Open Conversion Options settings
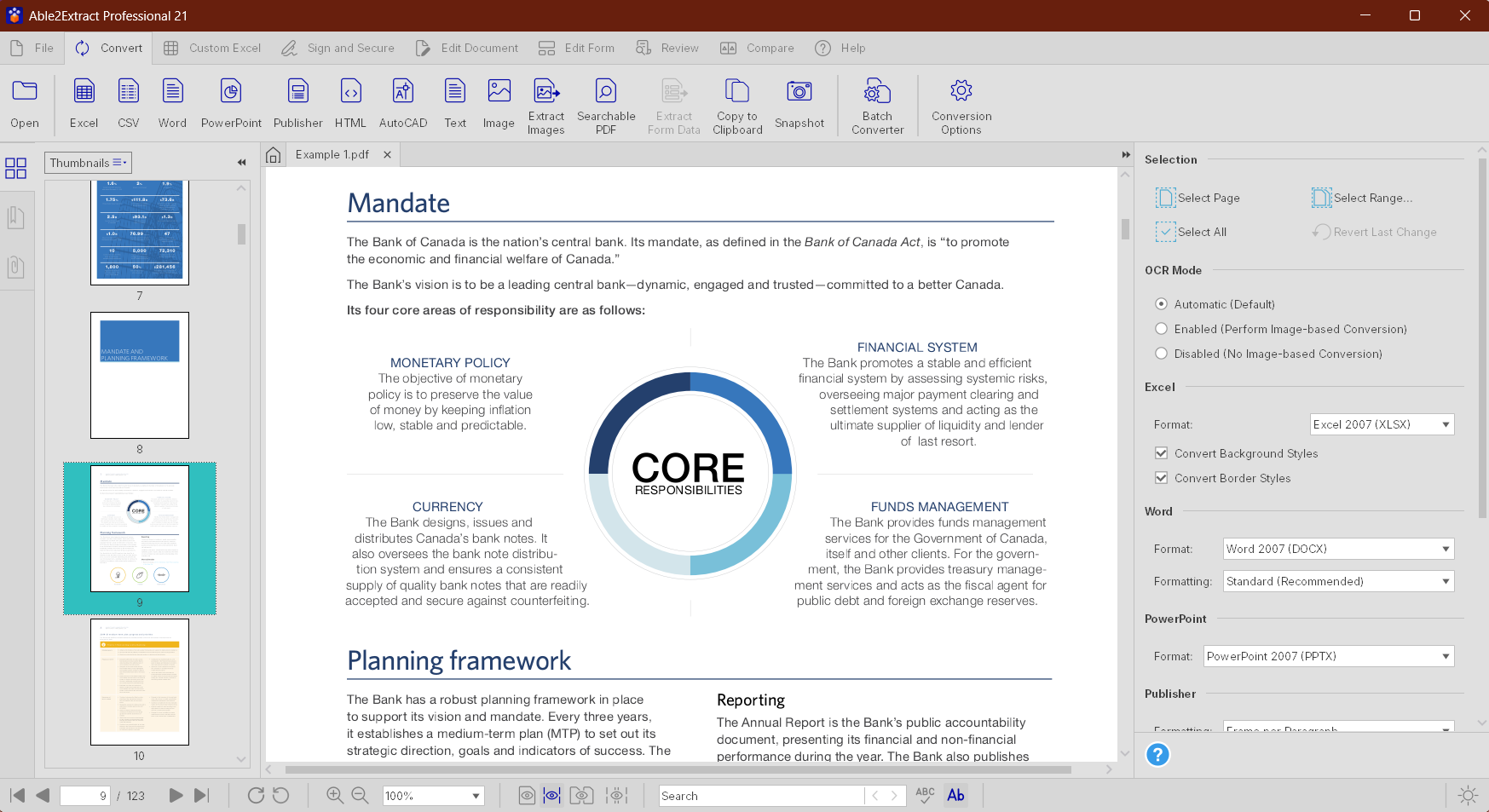The height and width of the screenshot is (812, 1489). tap(961, 102)
